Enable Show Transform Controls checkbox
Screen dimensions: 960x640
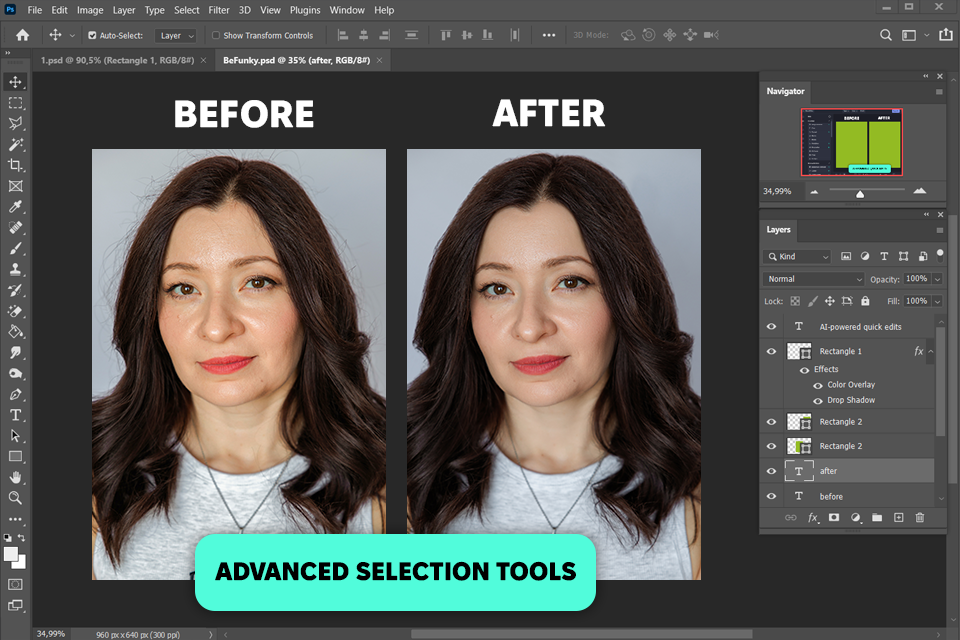coord(216,36)
